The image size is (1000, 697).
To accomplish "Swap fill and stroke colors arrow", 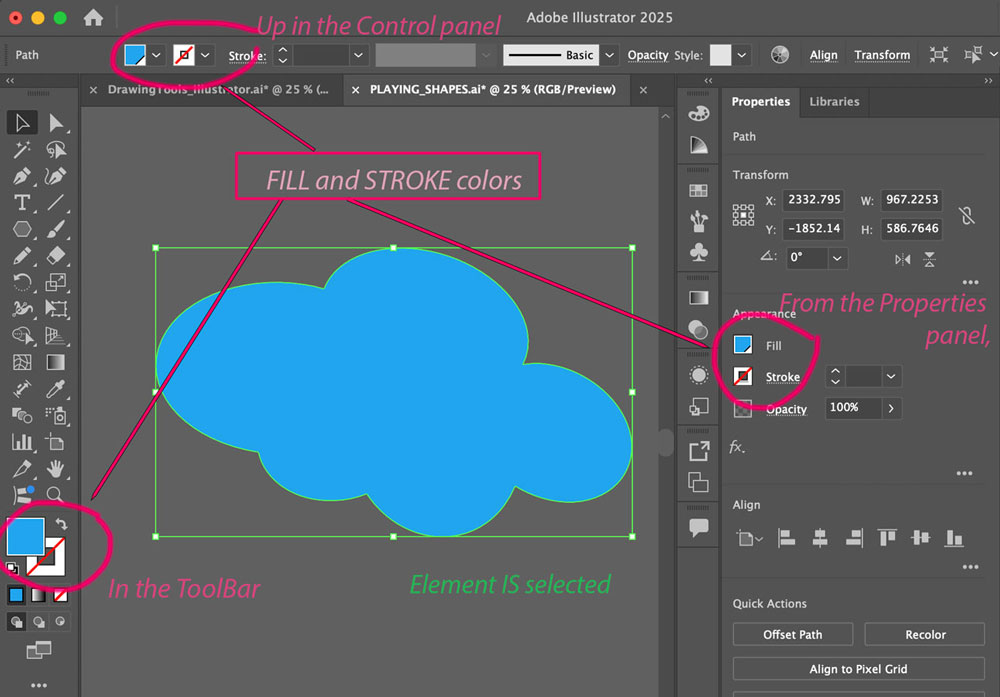I will pyautogui.click(x=61, y=524).
